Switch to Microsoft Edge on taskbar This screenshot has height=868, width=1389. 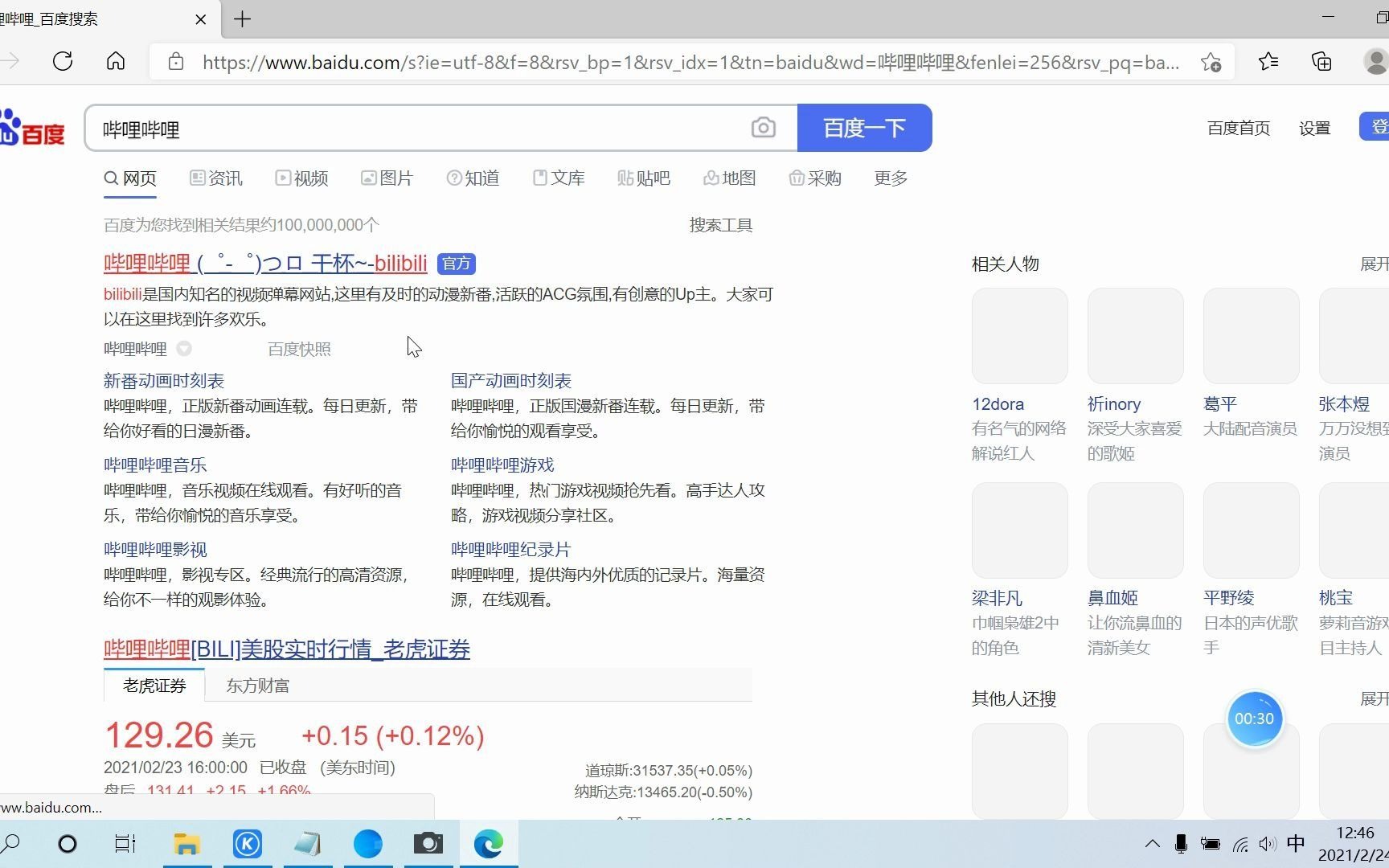(489, 844)
